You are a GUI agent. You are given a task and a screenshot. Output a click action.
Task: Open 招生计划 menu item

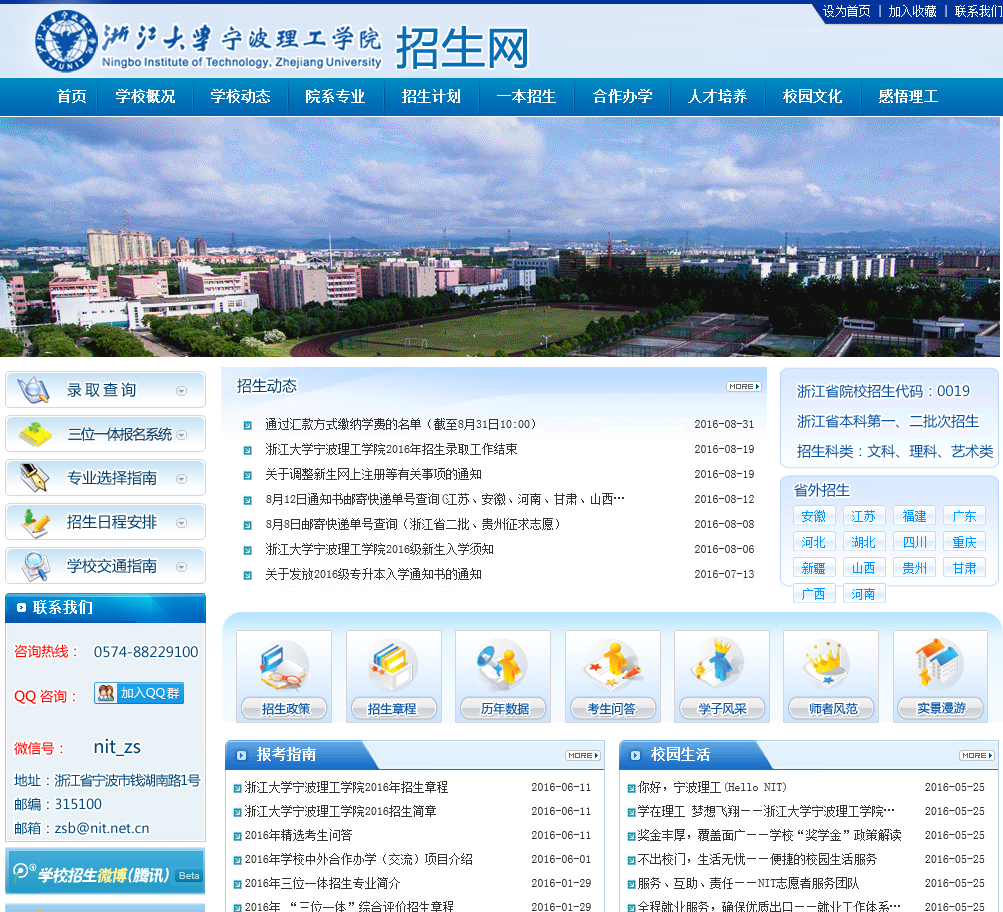point(431,97)
